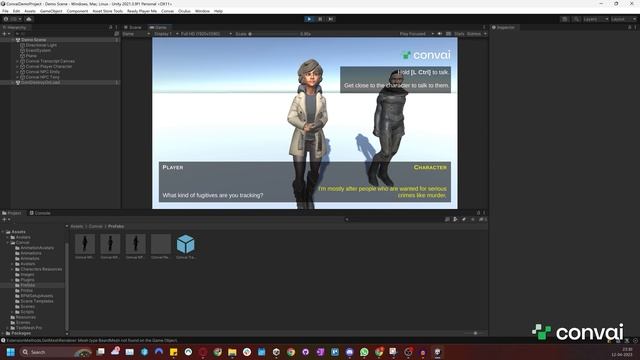This screenshot has height=360, width=640.
Task: Open the Layers dropdown
Action: tap(596, 19)
